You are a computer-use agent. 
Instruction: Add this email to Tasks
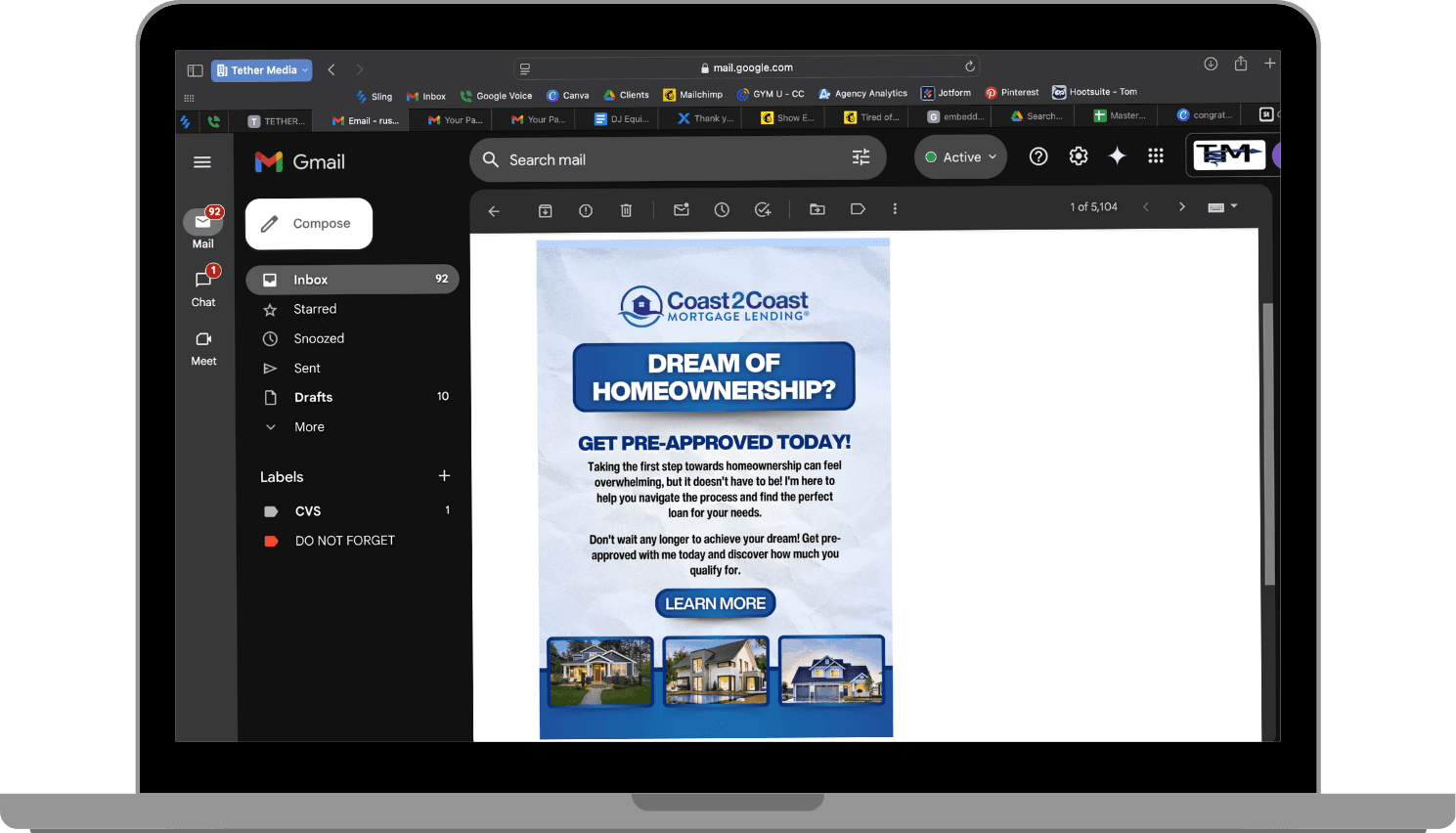click(x=763, y=209)
